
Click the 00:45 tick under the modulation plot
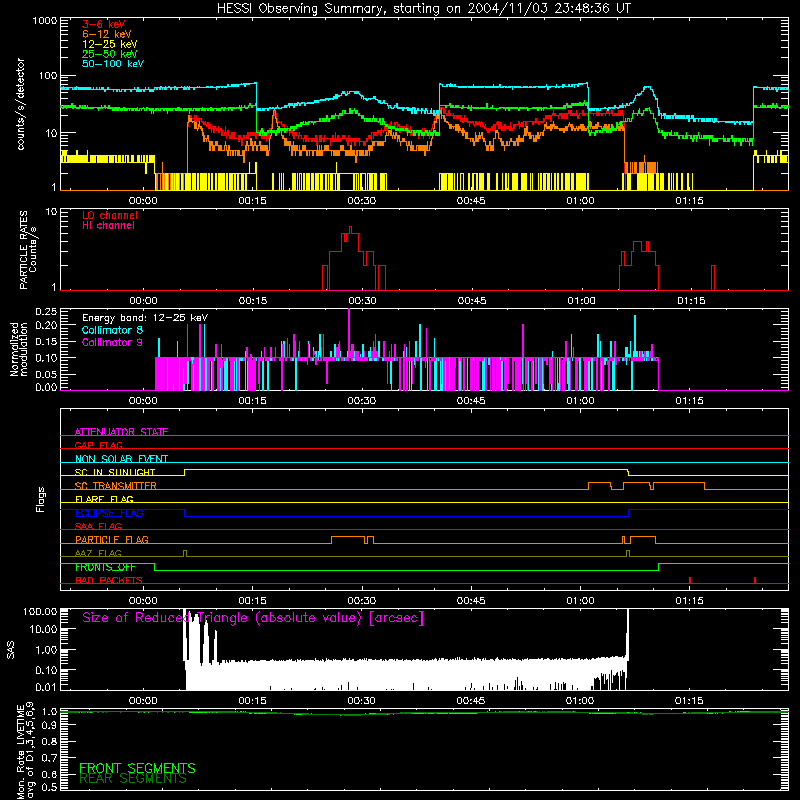pos(471,401)
